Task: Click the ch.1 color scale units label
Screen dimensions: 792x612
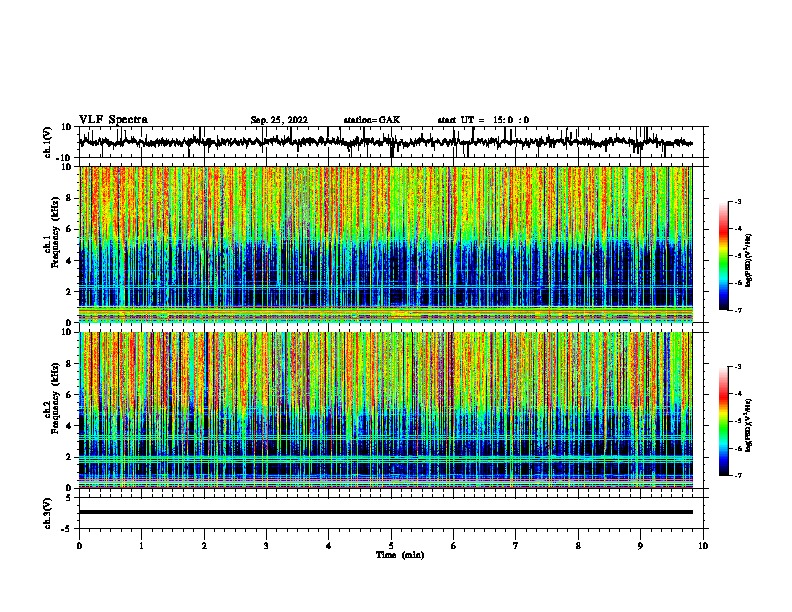Action: pyautogui.click(x=749, y=260)
